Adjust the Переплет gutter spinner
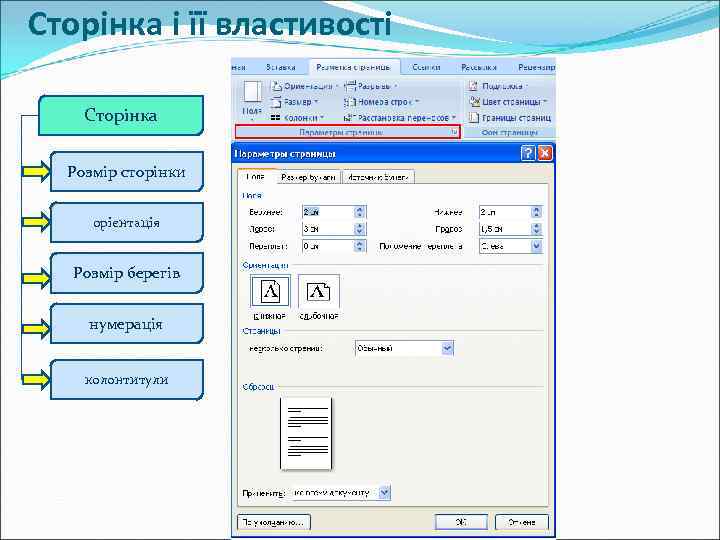This screenshot has height=540, width=720. point(360,246)
